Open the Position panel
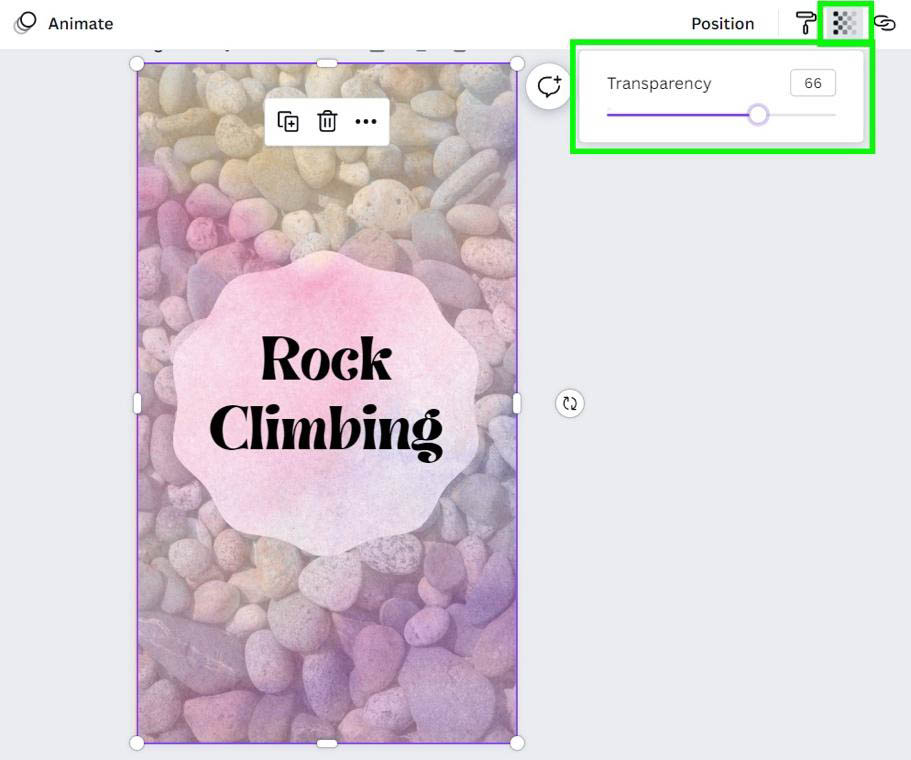Image resolution: width=911 pixels, height=760 pixels. [x=722, y=24]
